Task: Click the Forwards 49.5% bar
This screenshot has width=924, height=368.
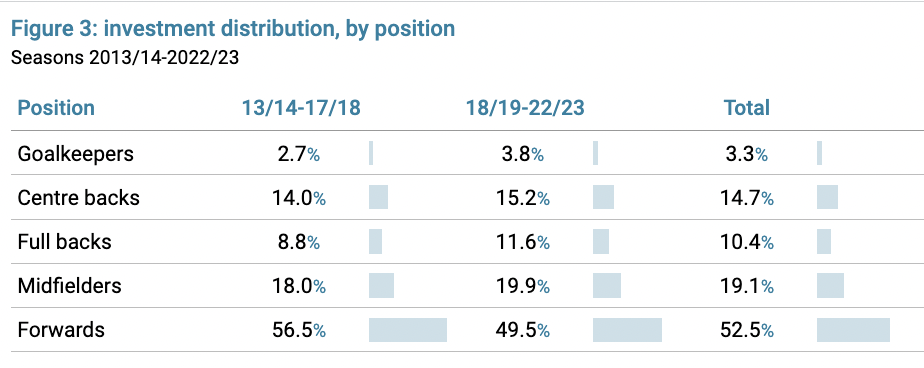Action: point(628,330)
